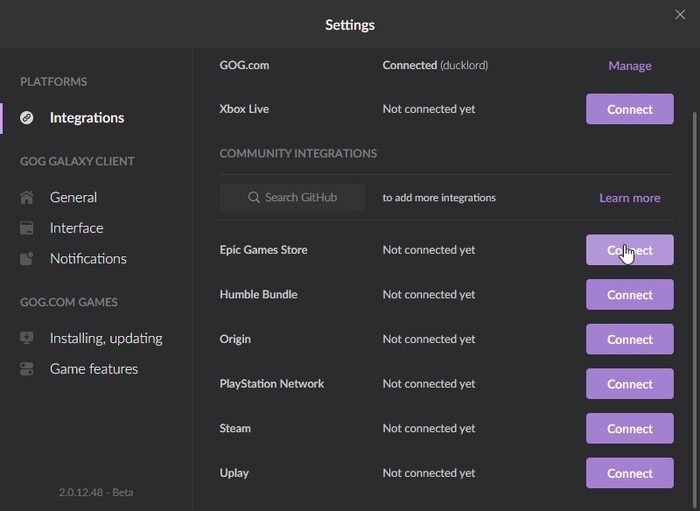Click the General home icon
The width and height of the screenshot is (700, 511).
tap(27, 197)
